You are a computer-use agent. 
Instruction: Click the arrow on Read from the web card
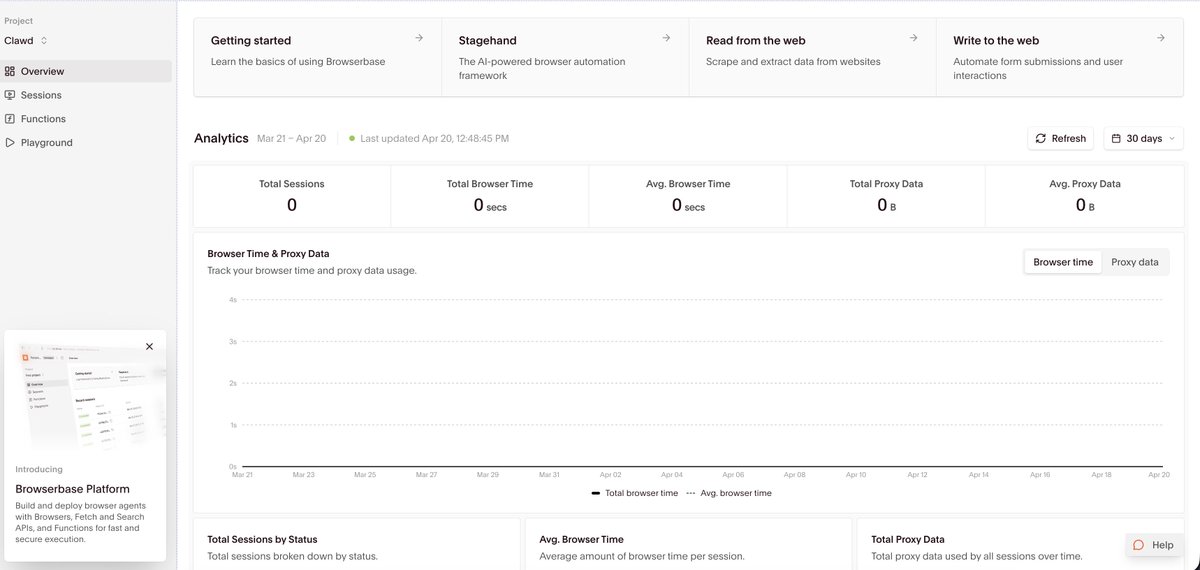click(x=913, y=38)
